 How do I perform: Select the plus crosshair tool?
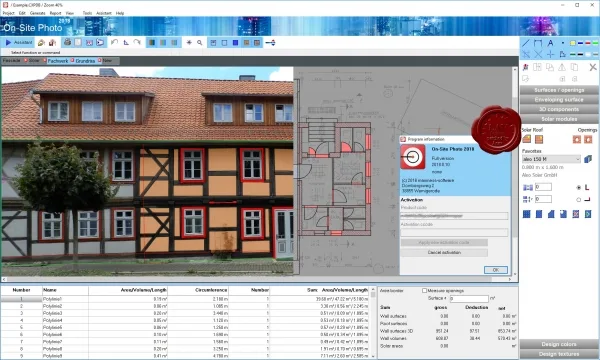[550, 54]
